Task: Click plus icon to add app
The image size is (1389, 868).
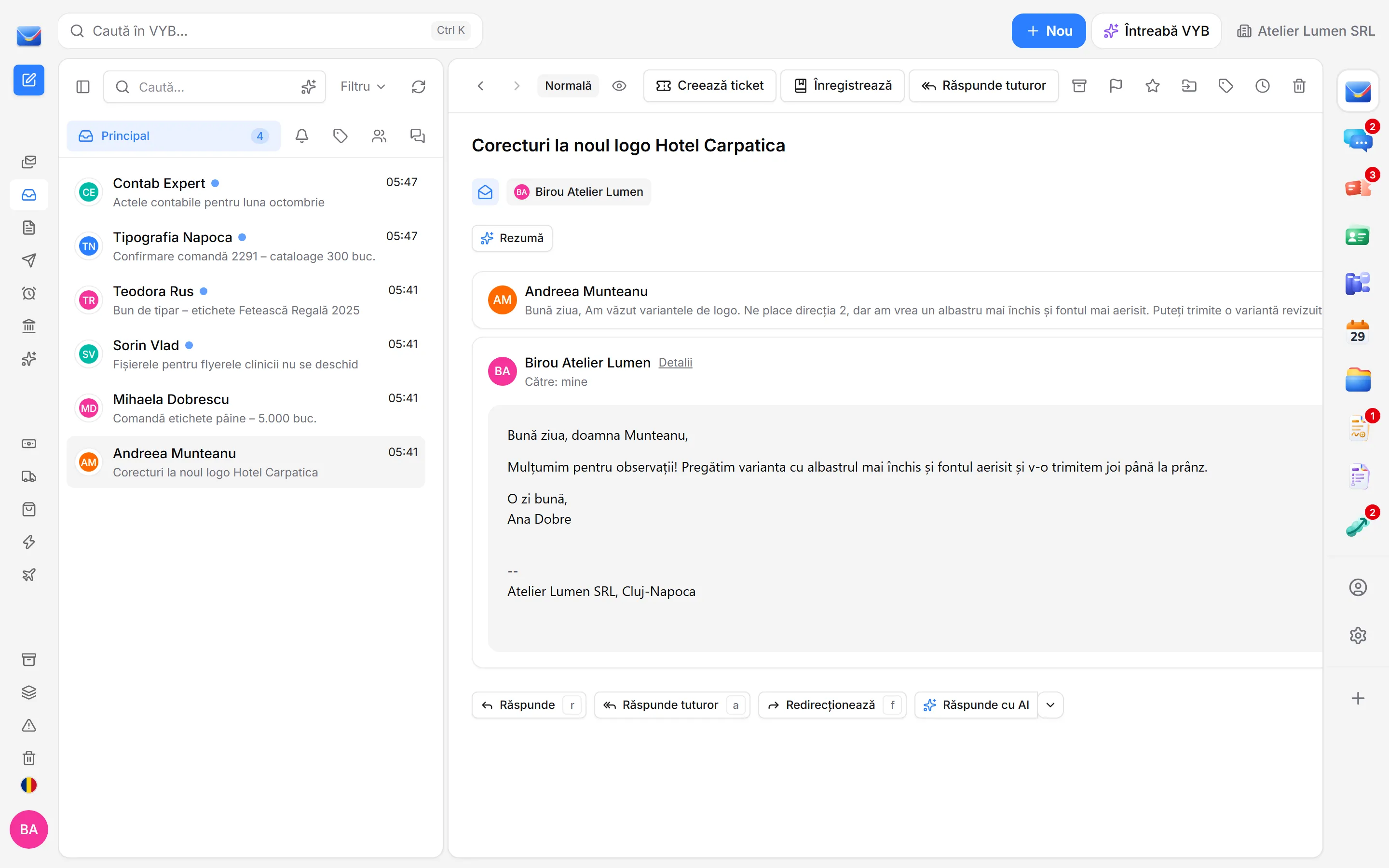Action: pyautogui.click(x=1358, y=699)
